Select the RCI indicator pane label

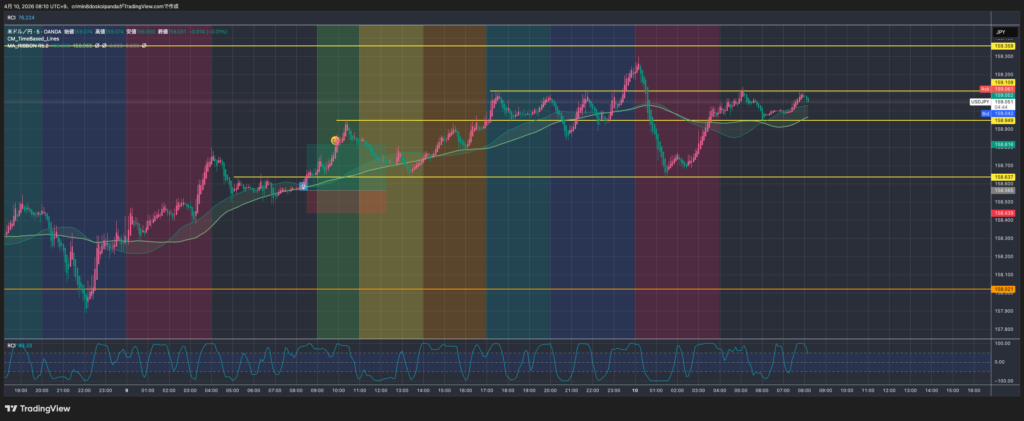click(x=11, y=345)
